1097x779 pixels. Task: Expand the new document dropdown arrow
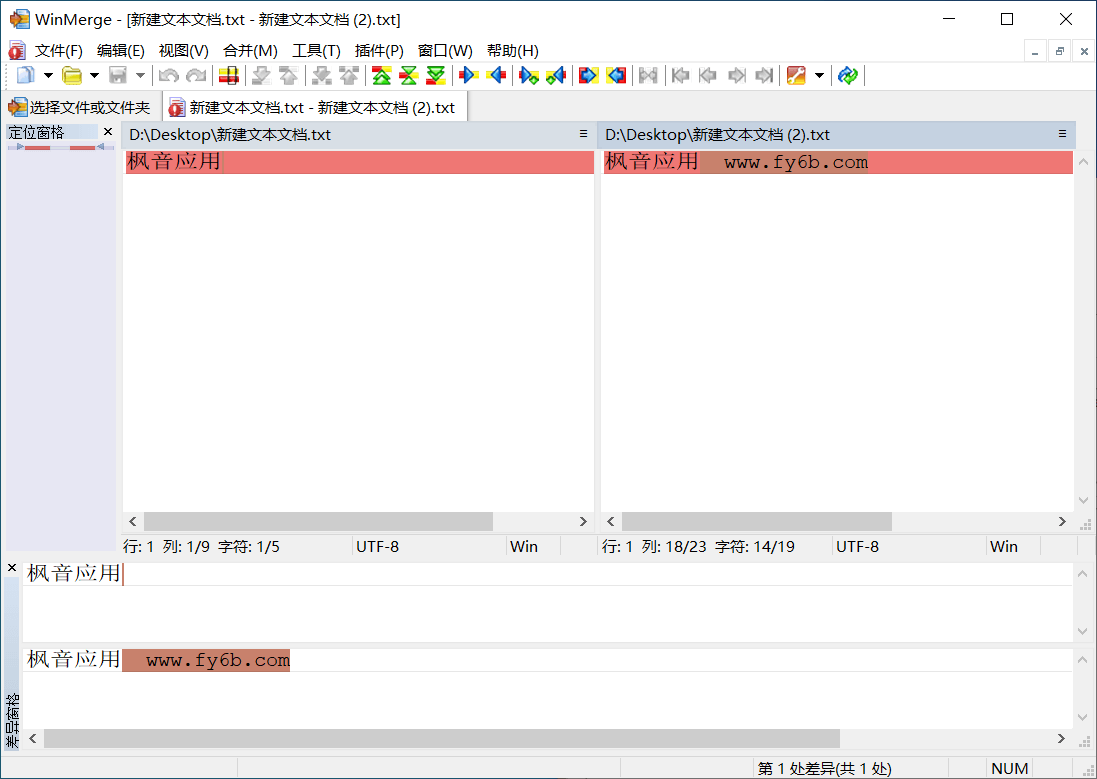48,75
